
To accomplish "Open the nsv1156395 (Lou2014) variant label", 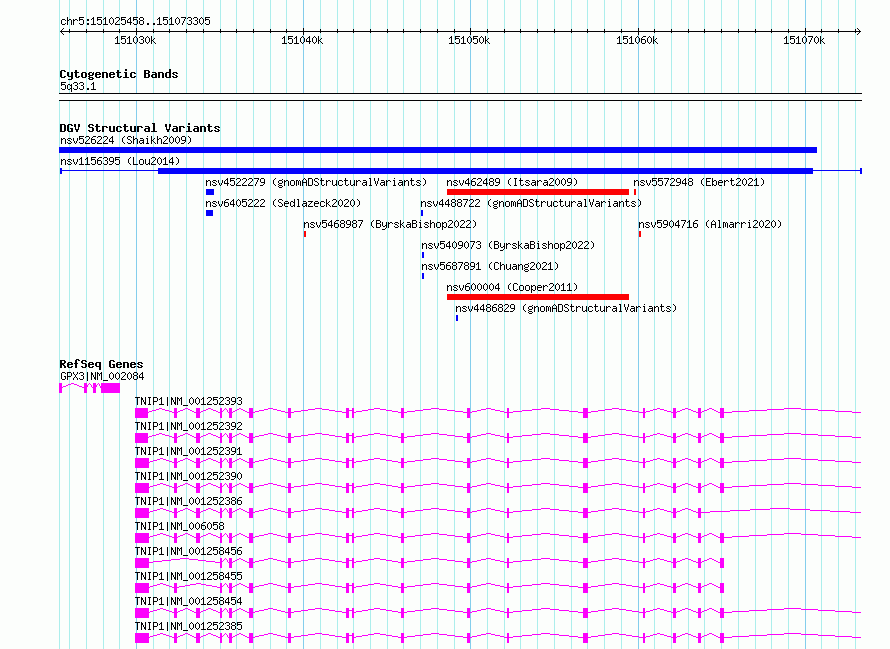I will pyautogui.click(x=120, y=161).
